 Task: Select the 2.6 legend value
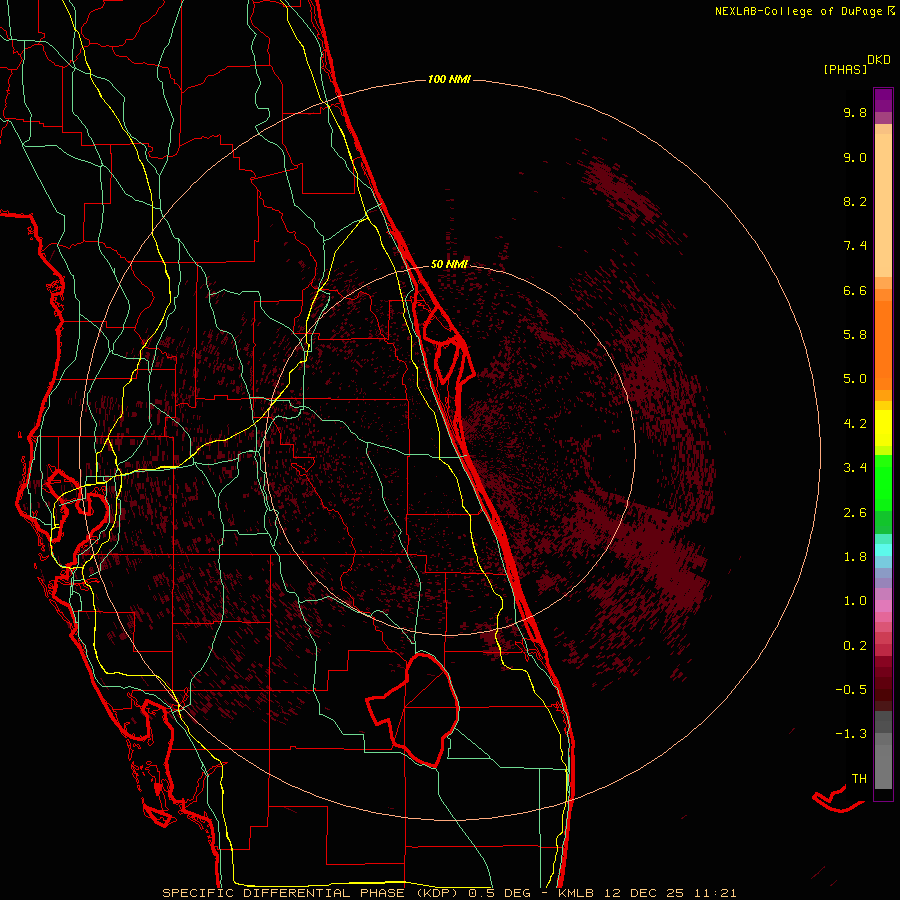coord(855,513)
